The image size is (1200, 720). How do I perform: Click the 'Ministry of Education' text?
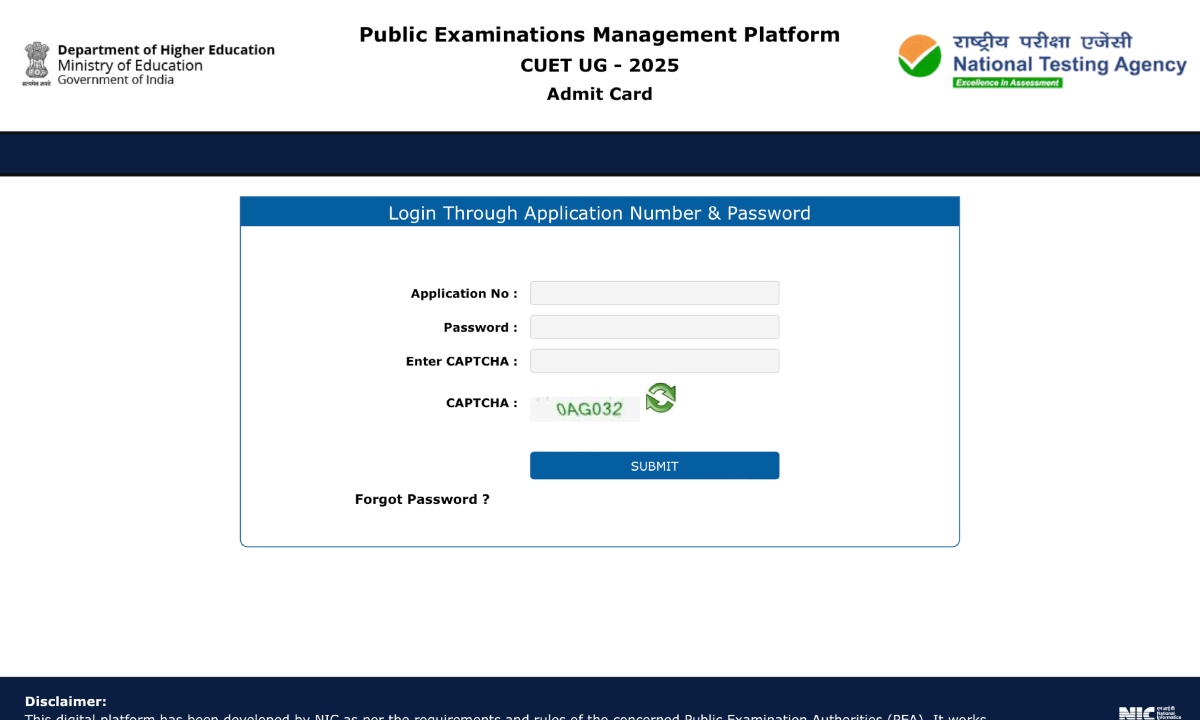130,65
